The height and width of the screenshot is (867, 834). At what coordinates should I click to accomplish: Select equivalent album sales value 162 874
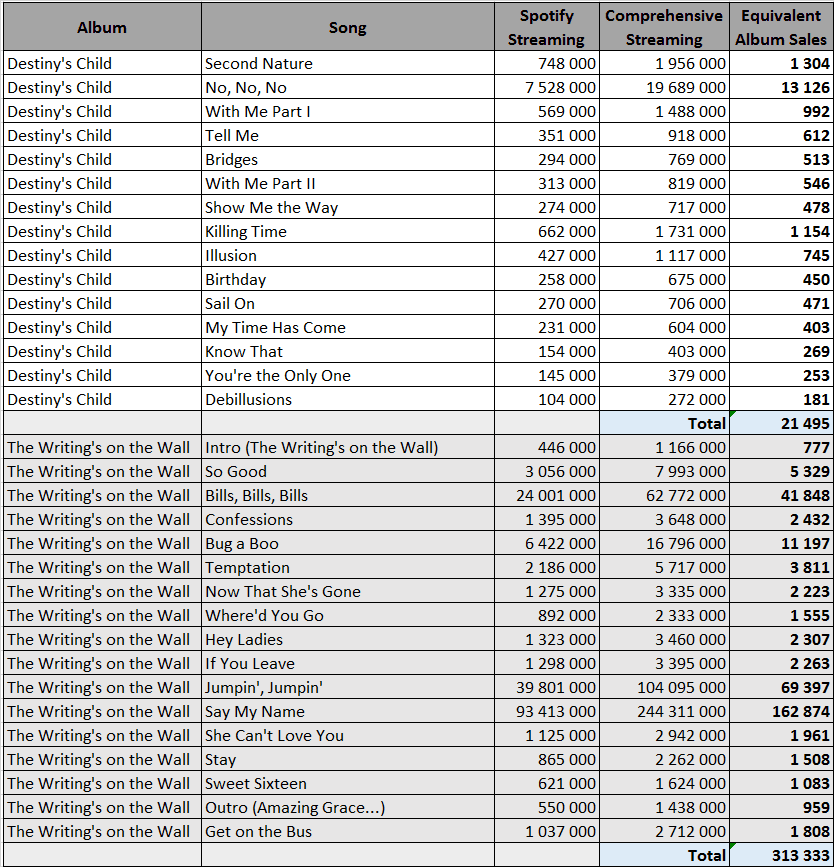(781, 711)
